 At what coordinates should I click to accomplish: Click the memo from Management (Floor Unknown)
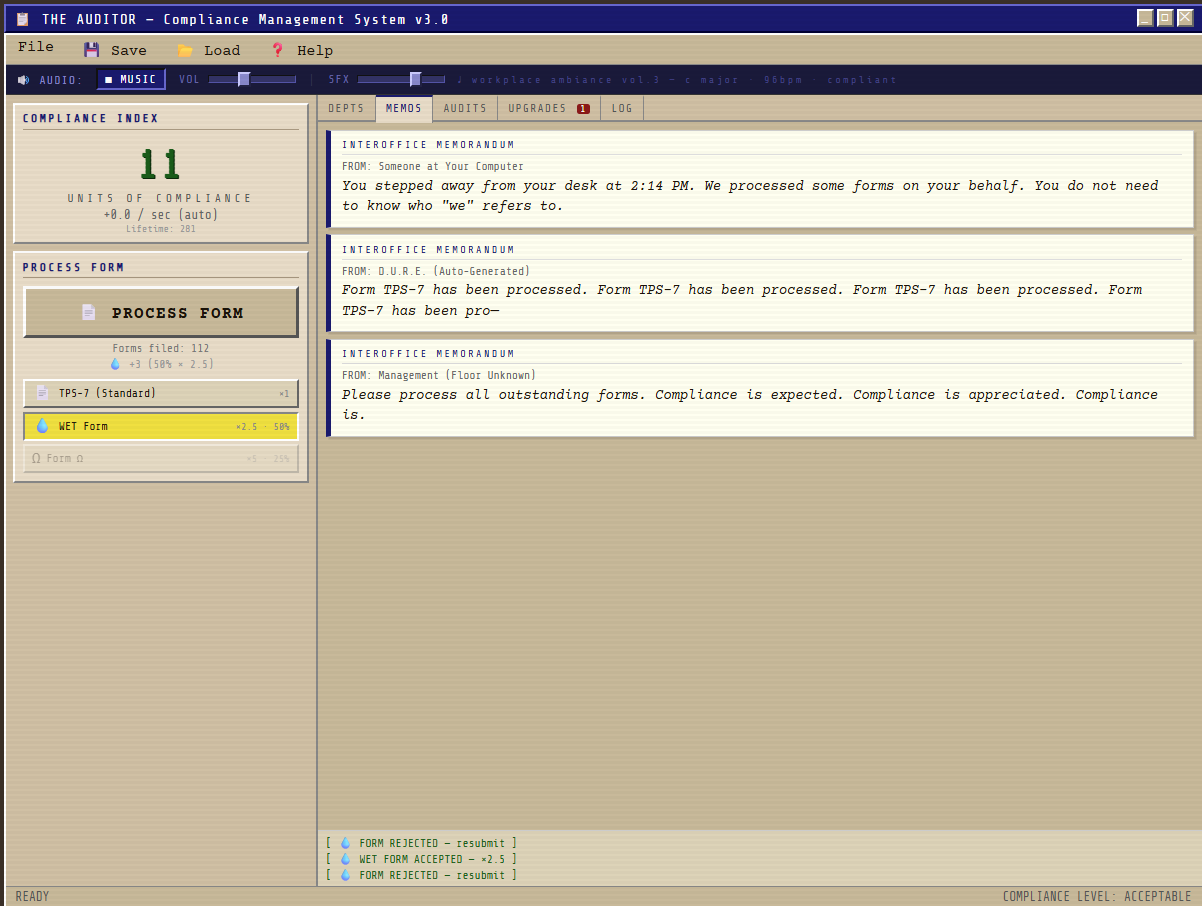[760, 388]
